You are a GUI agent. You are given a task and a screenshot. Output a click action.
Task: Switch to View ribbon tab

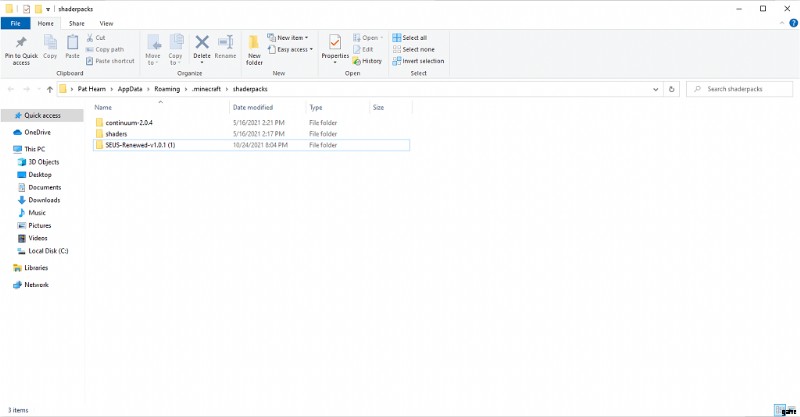point(106,23)
